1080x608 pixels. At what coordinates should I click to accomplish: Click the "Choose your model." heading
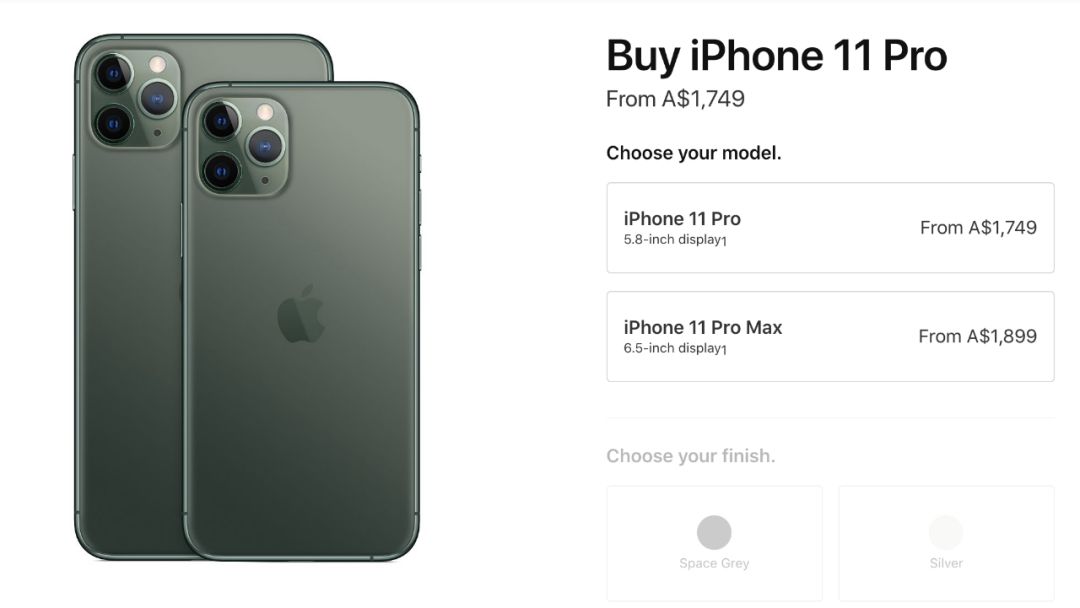click(694, 153)
